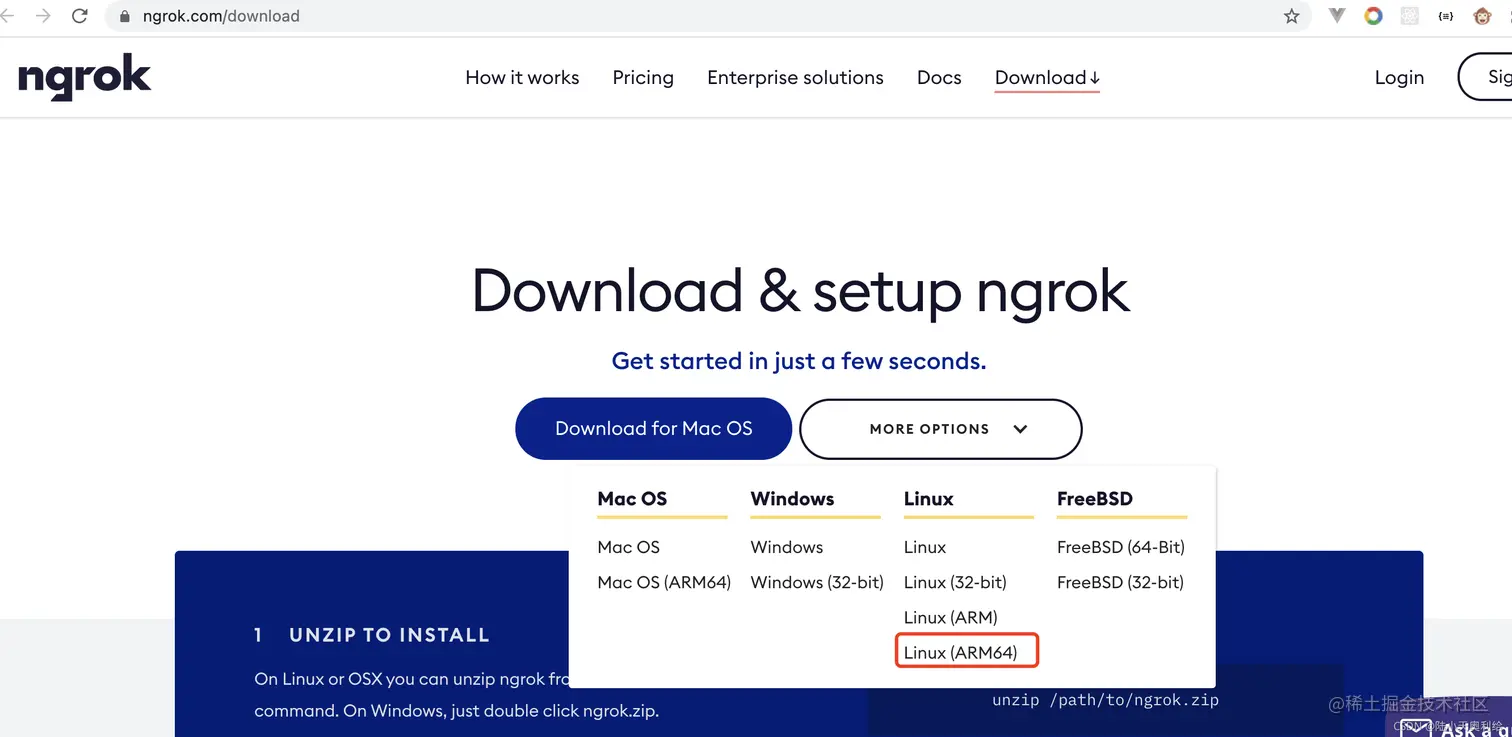Click 'Get started in just a few seconds.'
This screenshot has width=1512, height=737.
coord(799,361)
